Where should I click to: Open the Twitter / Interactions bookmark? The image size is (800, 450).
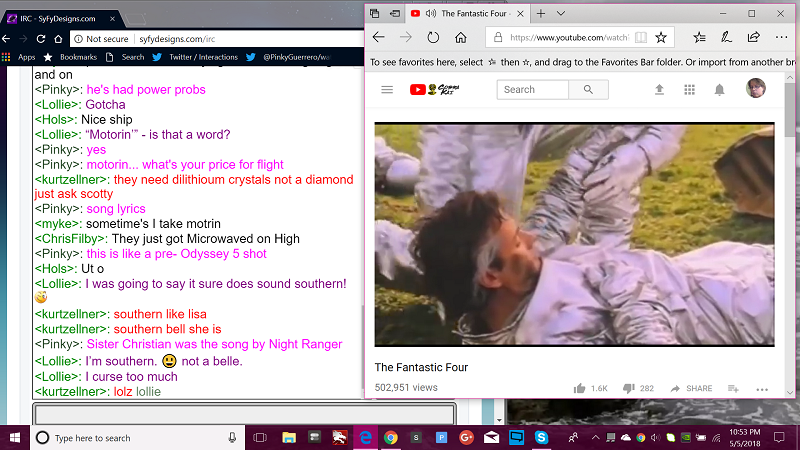tap(196, 57)
